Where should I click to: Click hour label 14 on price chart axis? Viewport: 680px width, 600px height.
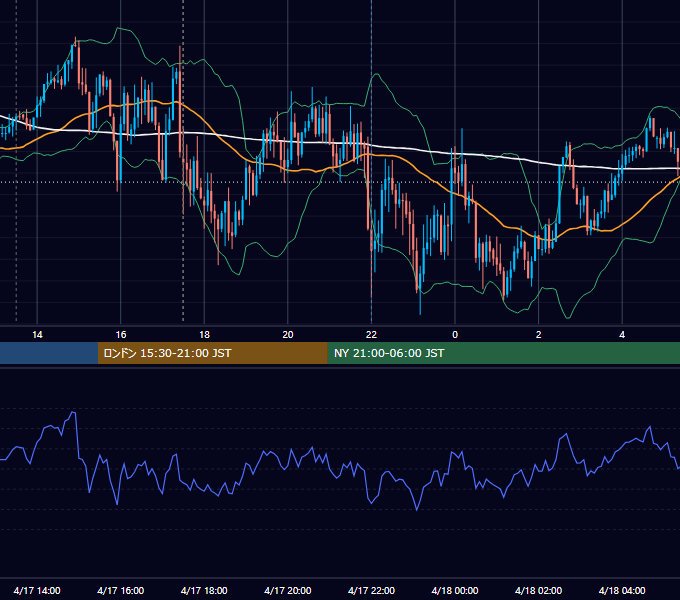(x=37, y=335)
